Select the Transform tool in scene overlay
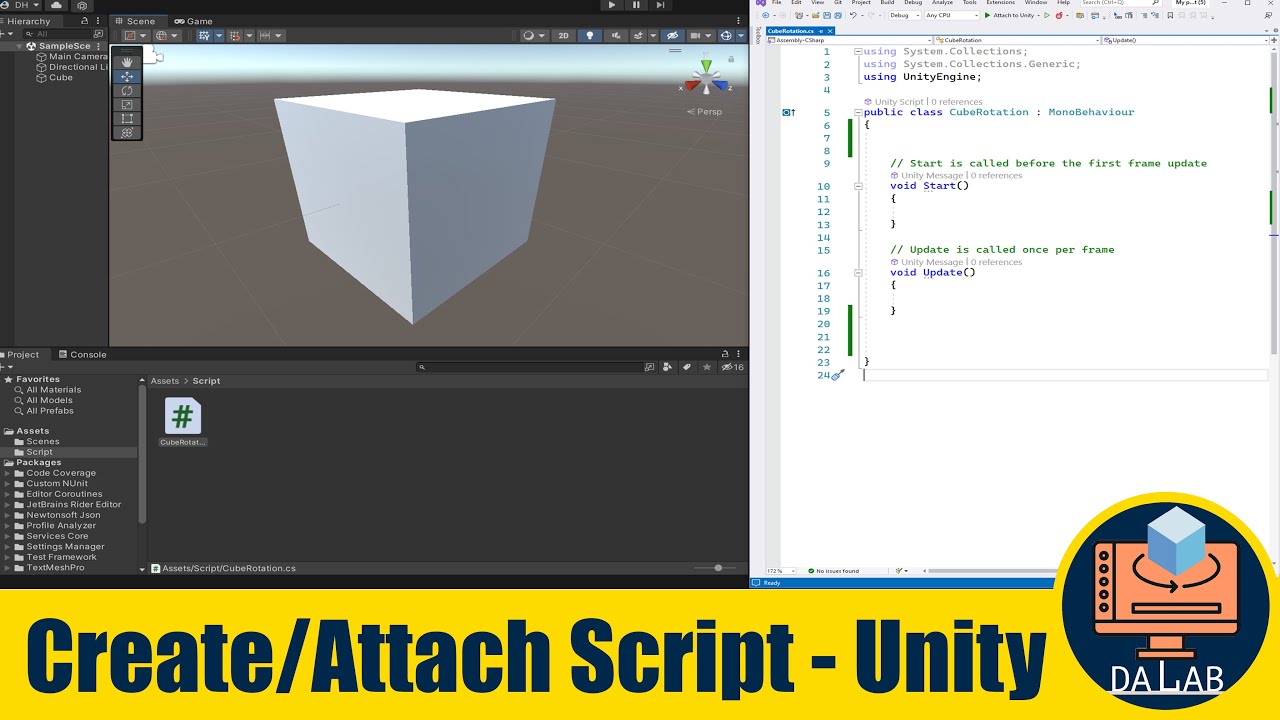The height and width of the screenshot is (720, 1280). pos(127,132)
